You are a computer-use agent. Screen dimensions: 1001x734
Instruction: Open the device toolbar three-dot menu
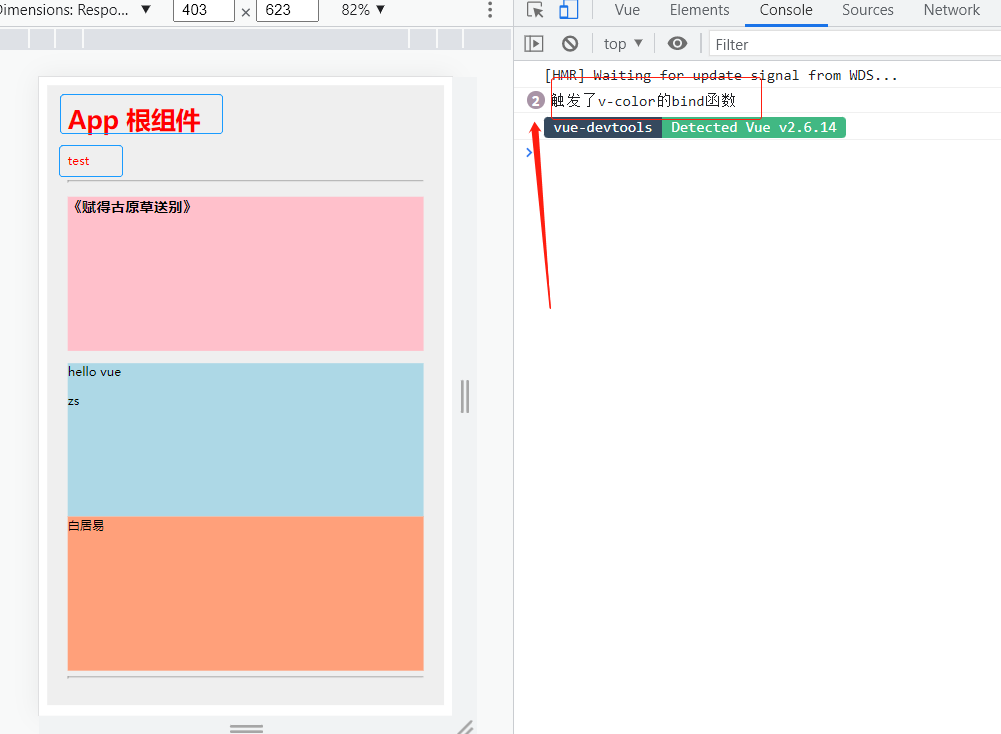coord(490,10)
